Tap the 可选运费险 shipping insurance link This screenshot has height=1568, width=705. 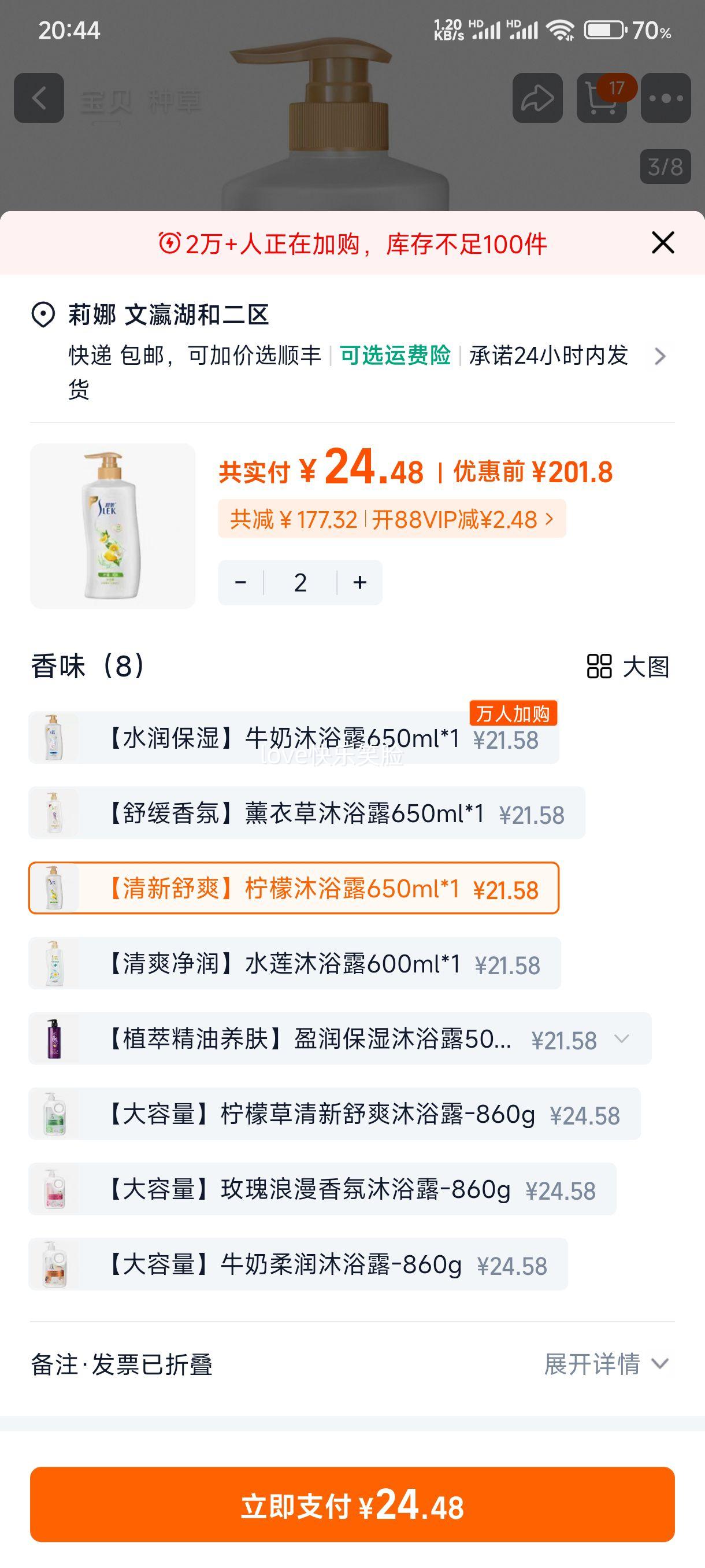[x=395, y=355]
